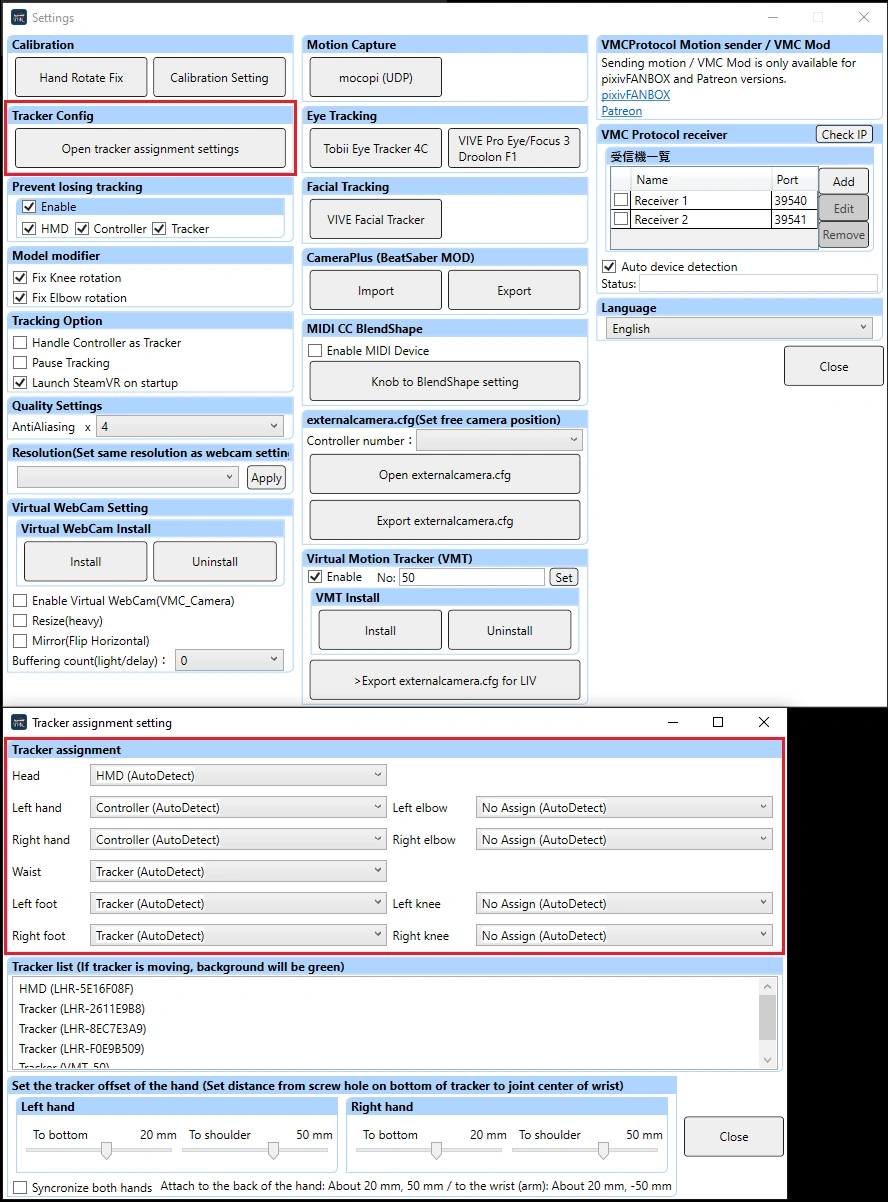Select HMD (LHR-5E16F08F) in tracker list

point(76,989)
